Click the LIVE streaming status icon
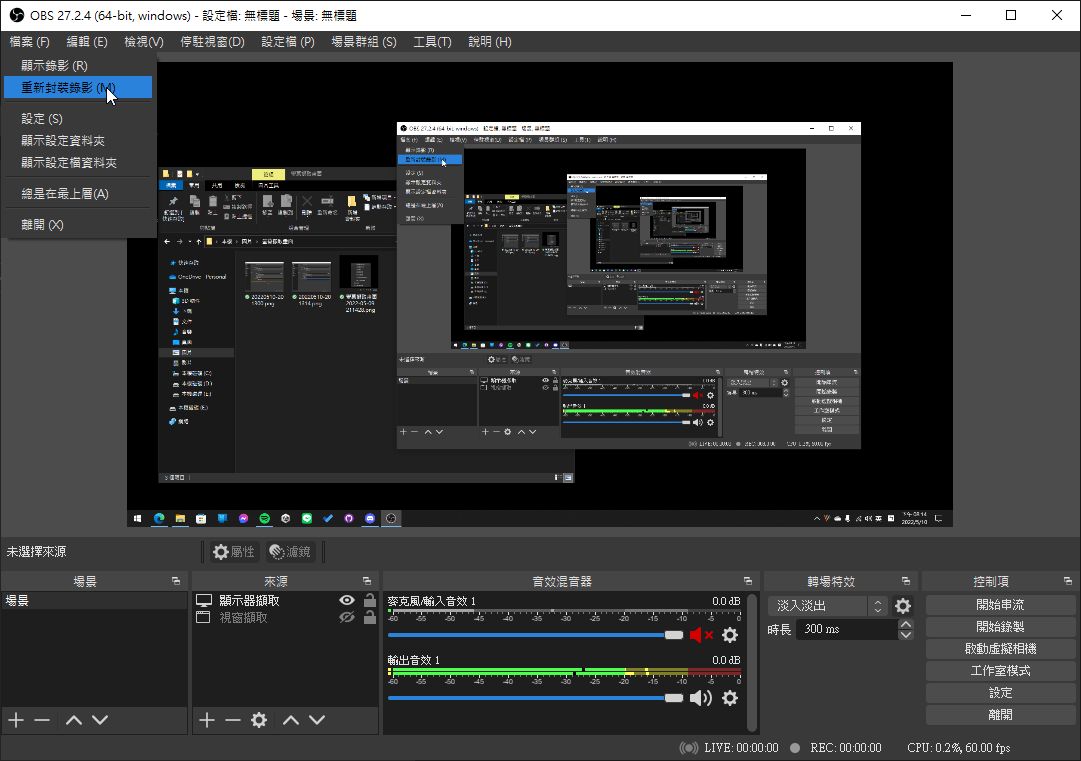The width and height of the screenshot is (1081, 761). click(688, 748)
